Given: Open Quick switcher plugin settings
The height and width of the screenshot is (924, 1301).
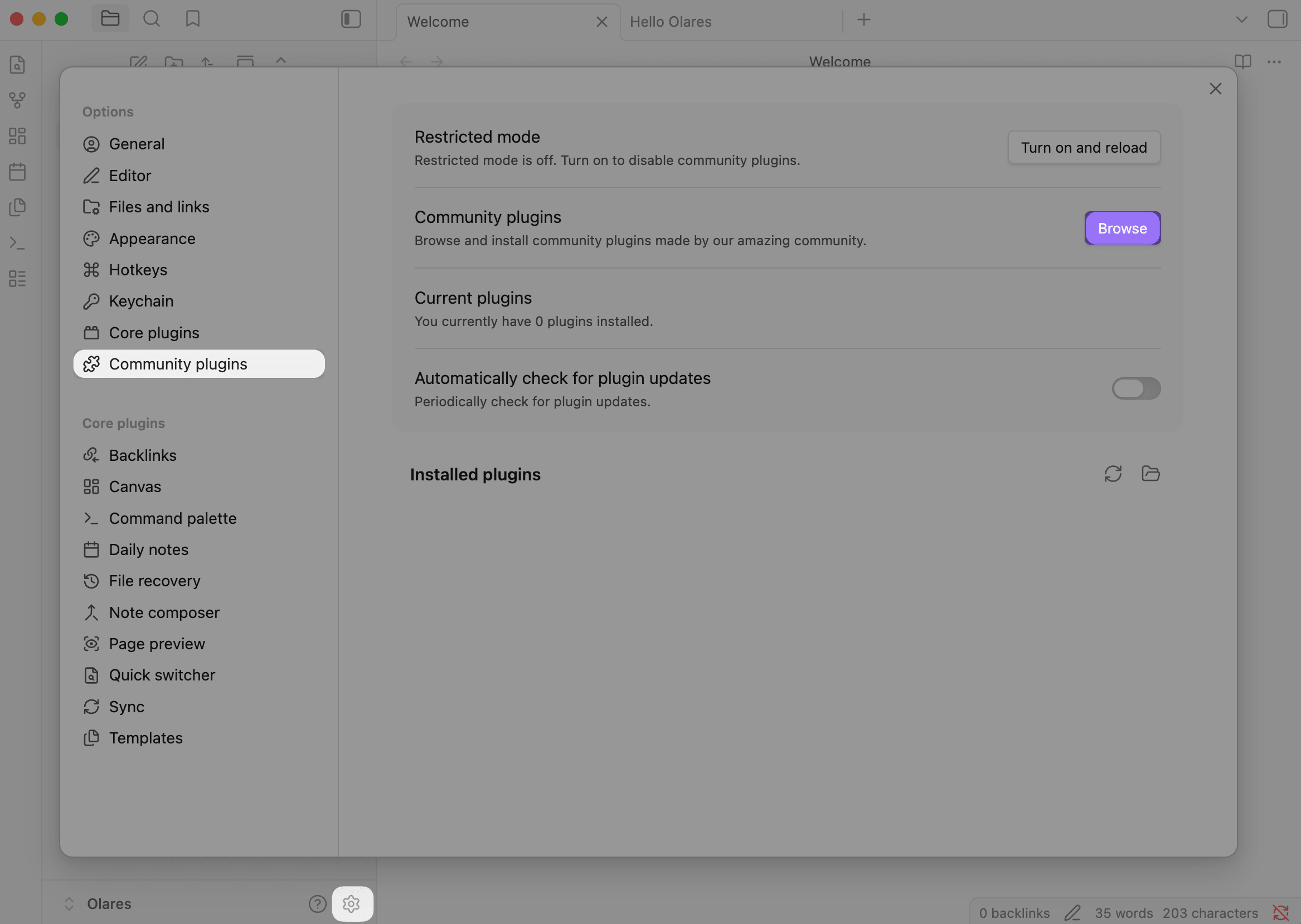Looking at the screenshot, I should click(199, 675).
